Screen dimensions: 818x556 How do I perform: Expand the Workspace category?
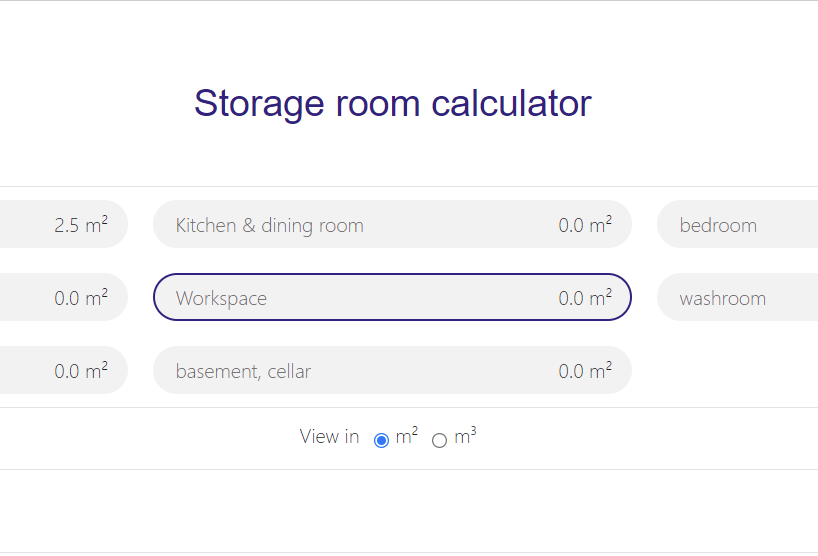(x=392, y=297)
